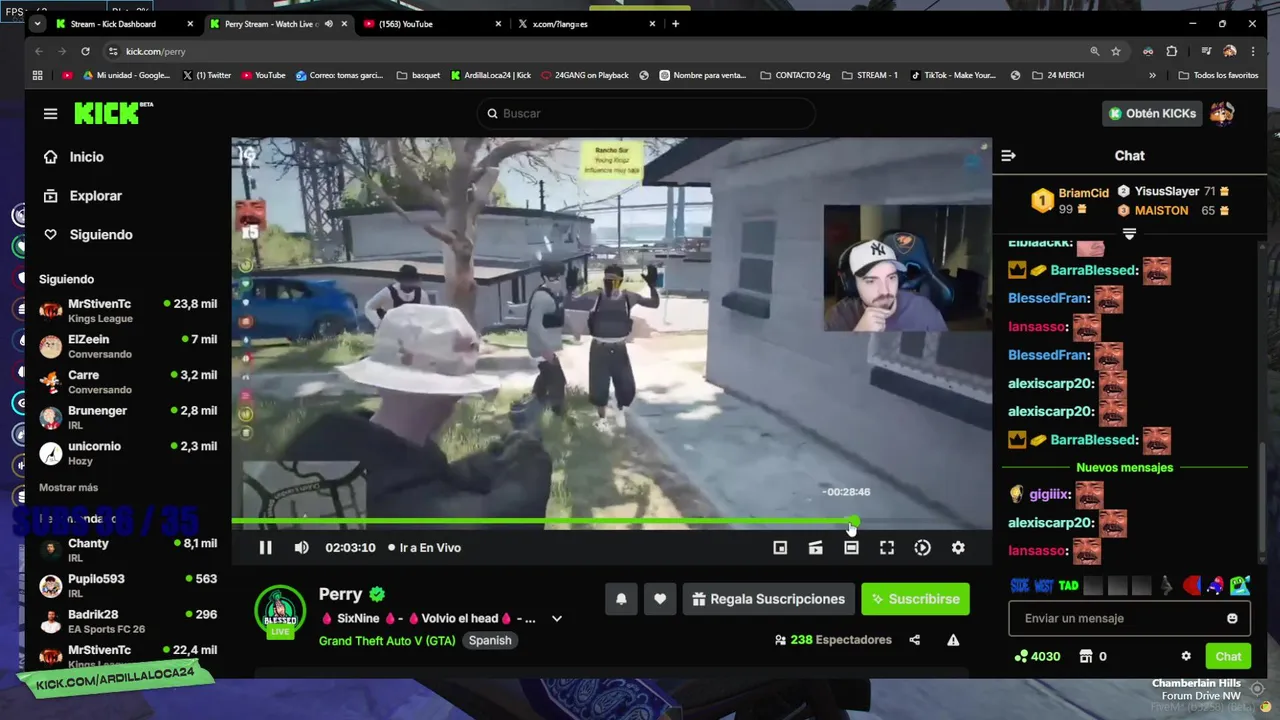Screen dimensions: 1280x720
Task: Open the emoji picker in chat
Action: pyautogui.click(x=1232, y=618)
